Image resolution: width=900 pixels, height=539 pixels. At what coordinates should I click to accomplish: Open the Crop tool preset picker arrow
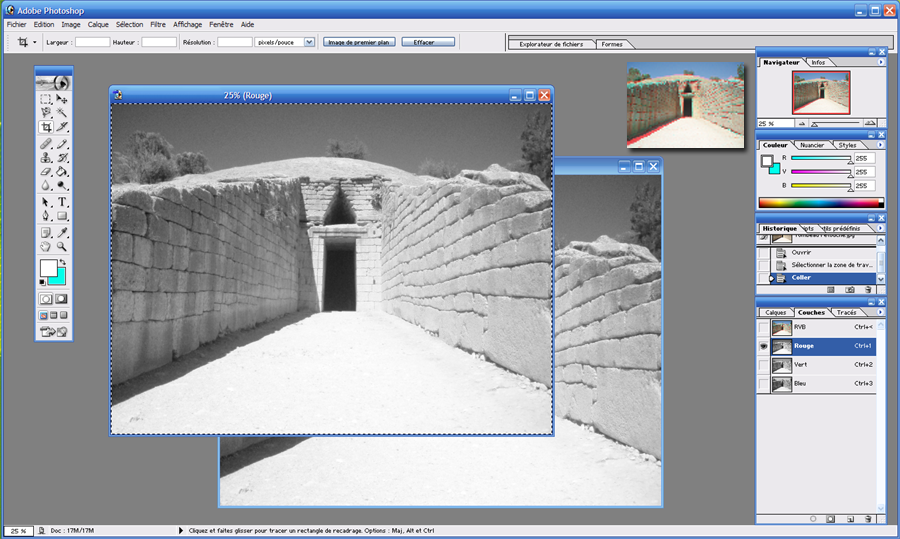point(35,42)
